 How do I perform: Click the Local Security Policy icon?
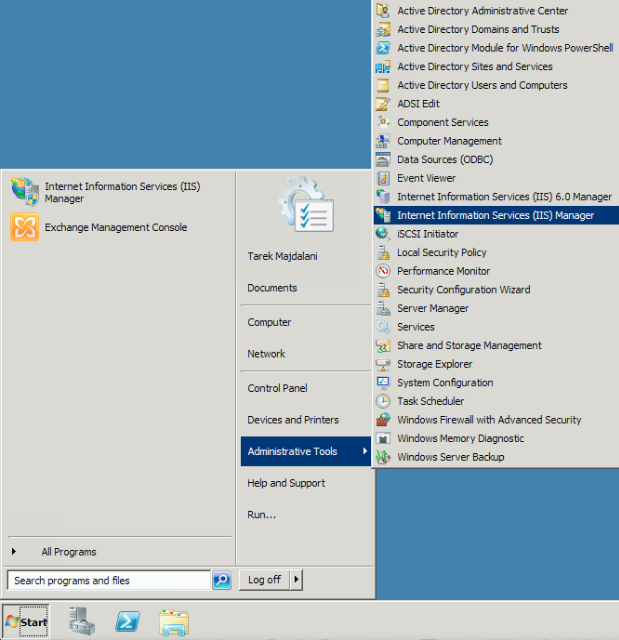click(x=383, y=252)
